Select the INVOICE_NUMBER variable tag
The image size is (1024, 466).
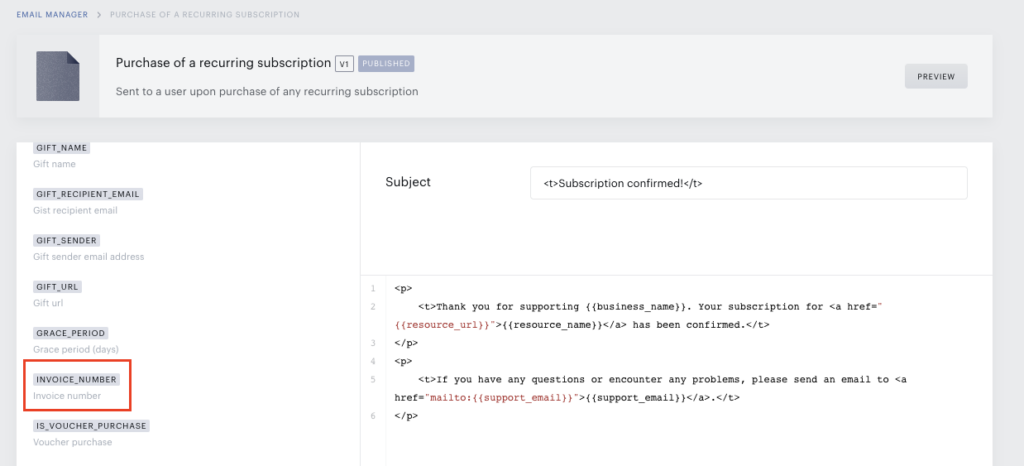[76, 380]
